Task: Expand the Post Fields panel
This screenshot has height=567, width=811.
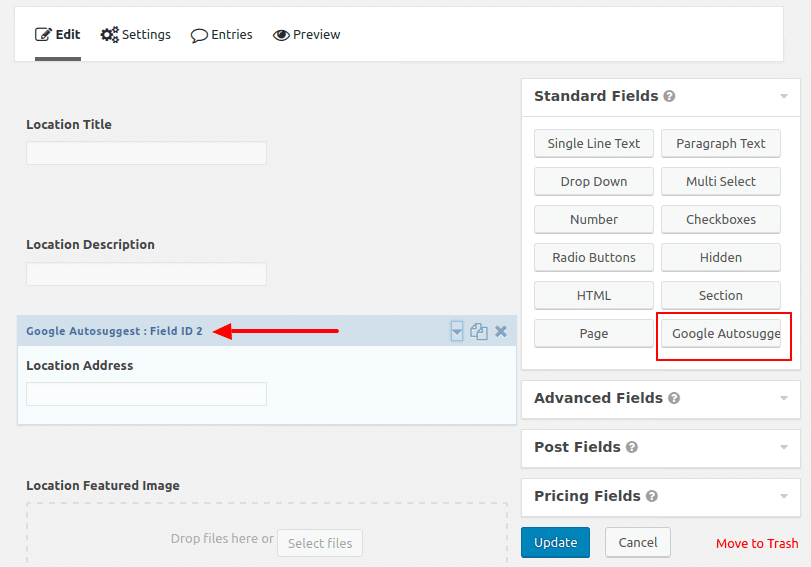Action: (783, 447)
